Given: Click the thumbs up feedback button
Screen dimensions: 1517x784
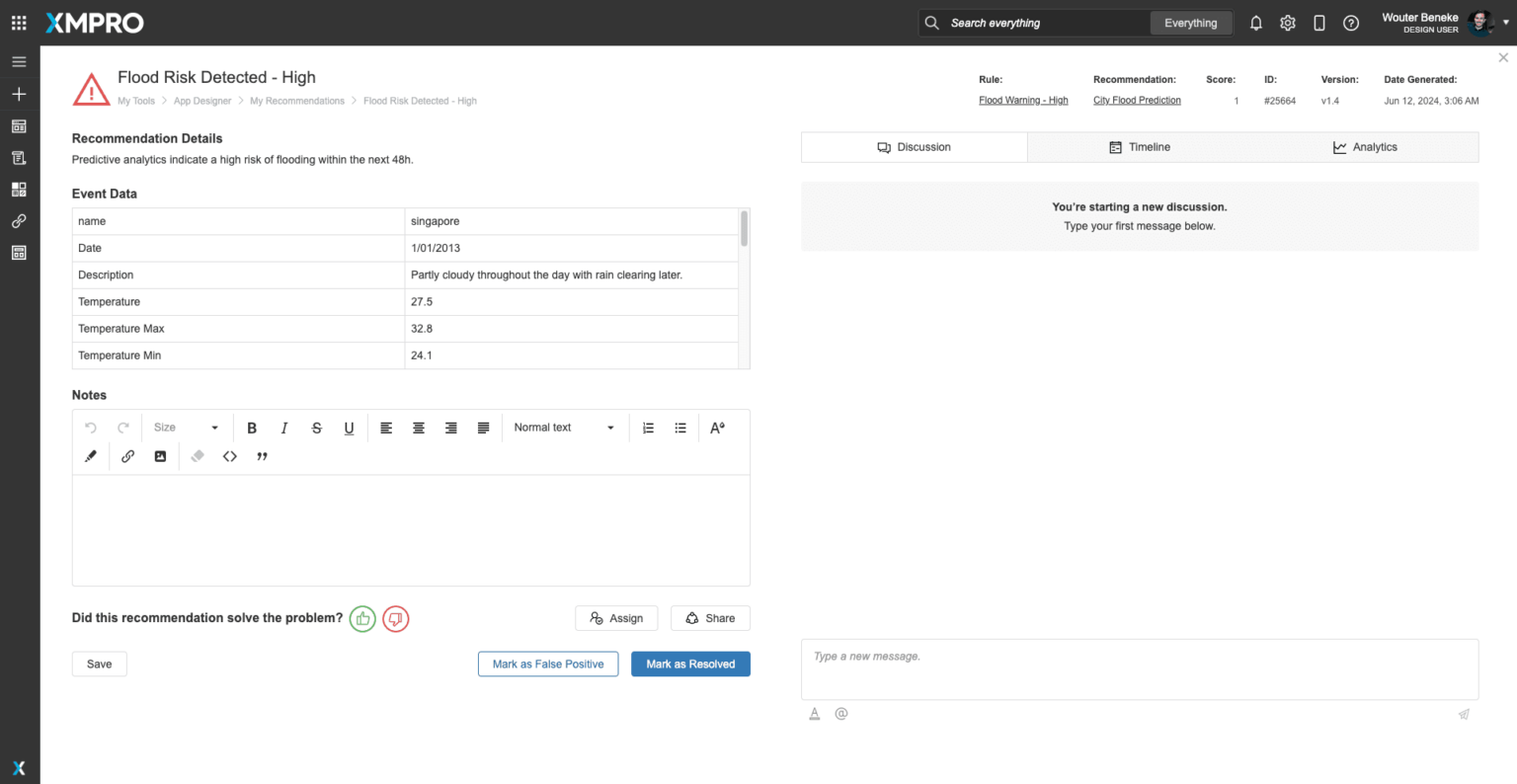Looking at the screenshot, I should pyautogui.click(x=362, y=618).
